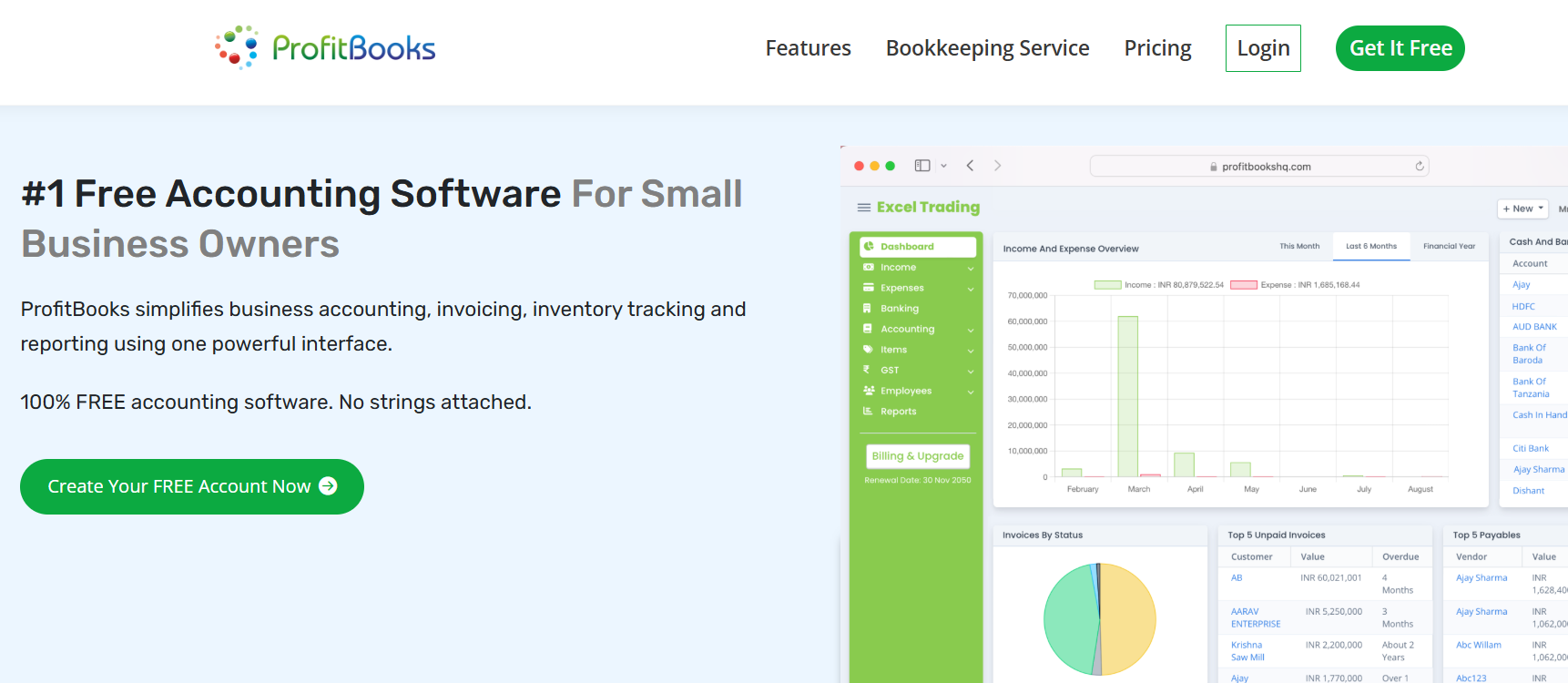Switch to the This Month tab
Screen dimensions: 1568x683
click(x=1299, y=247)
